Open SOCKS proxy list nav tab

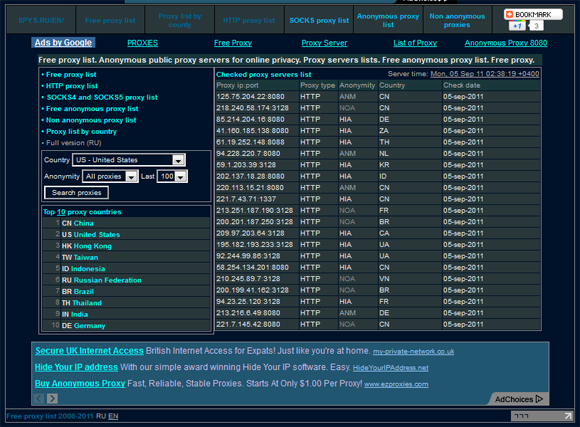tap(319, 20)
